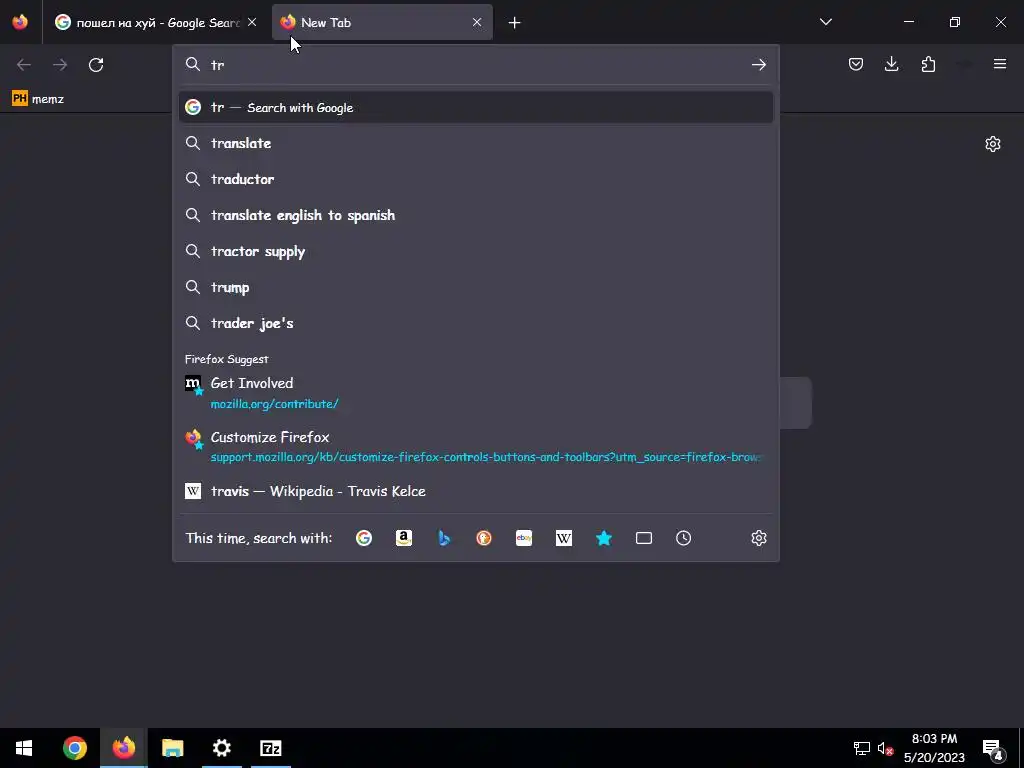Select the 'trump' suggestion
This screenshot has width=1024, height=768.
click(x=475, y=287)
